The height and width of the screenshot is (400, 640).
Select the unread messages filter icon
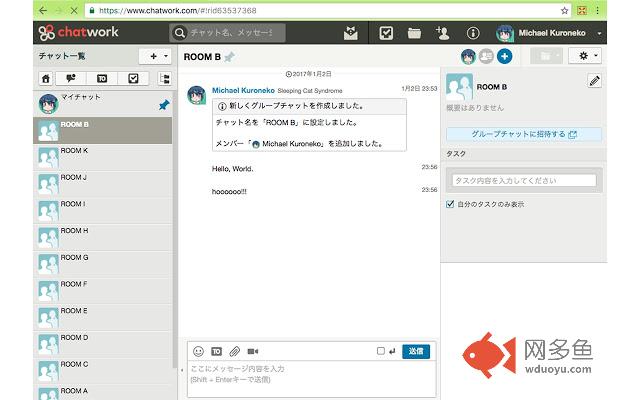pyautogui.click(x=71, y=78)
